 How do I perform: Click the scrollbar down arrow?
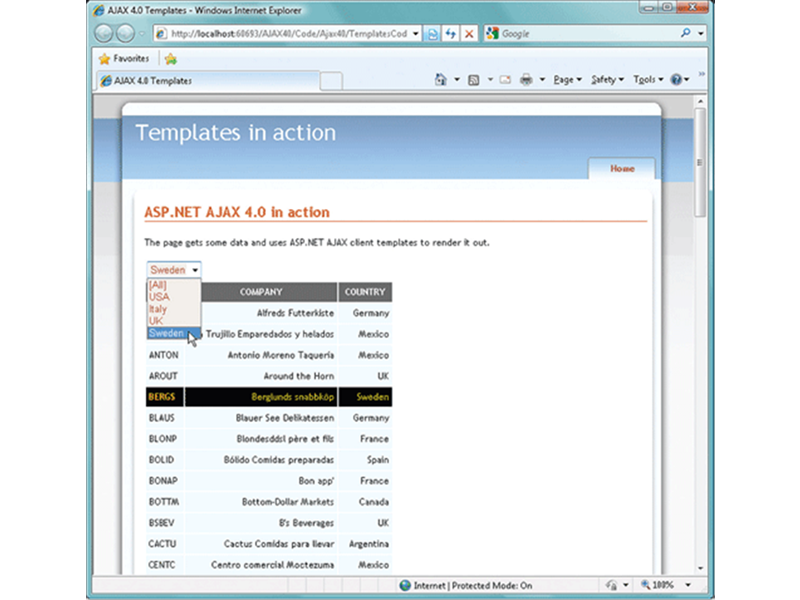coord(700,568)
